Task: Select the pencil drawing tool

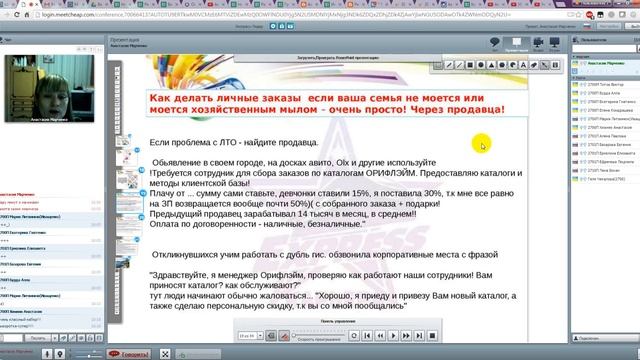Action: click(449, 65)
